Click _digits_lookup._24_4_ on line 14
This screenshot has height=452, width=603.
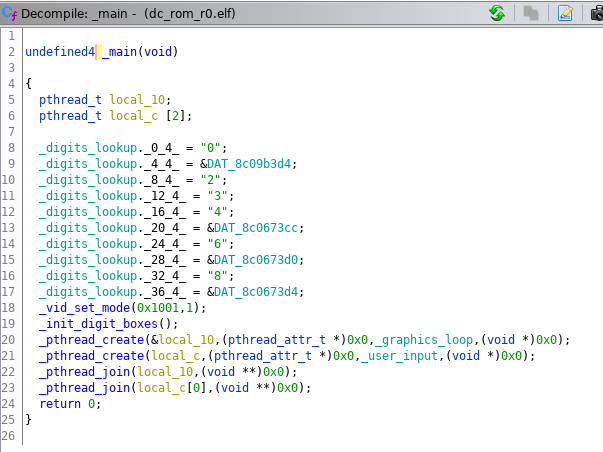point(112,244)
